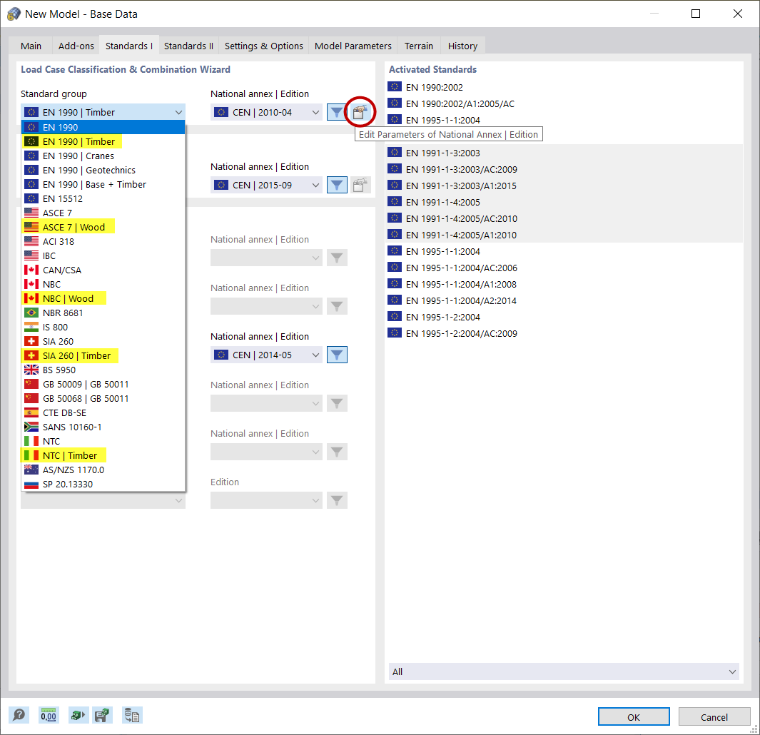Toggle the filter icon next to CEN 2014-05
Viewport: 760px width, 735px height.
337,355
